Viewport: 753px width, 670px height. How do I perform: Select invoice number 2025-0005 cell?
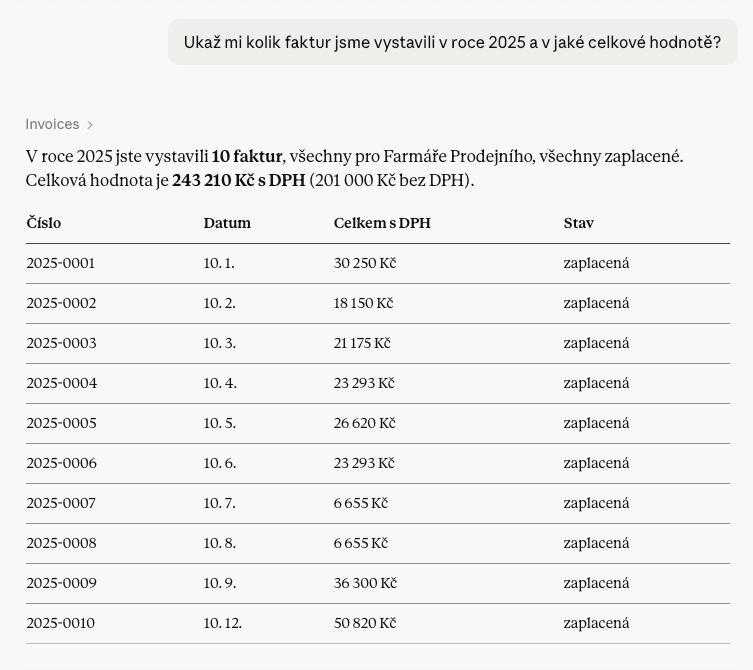[61, 423]
